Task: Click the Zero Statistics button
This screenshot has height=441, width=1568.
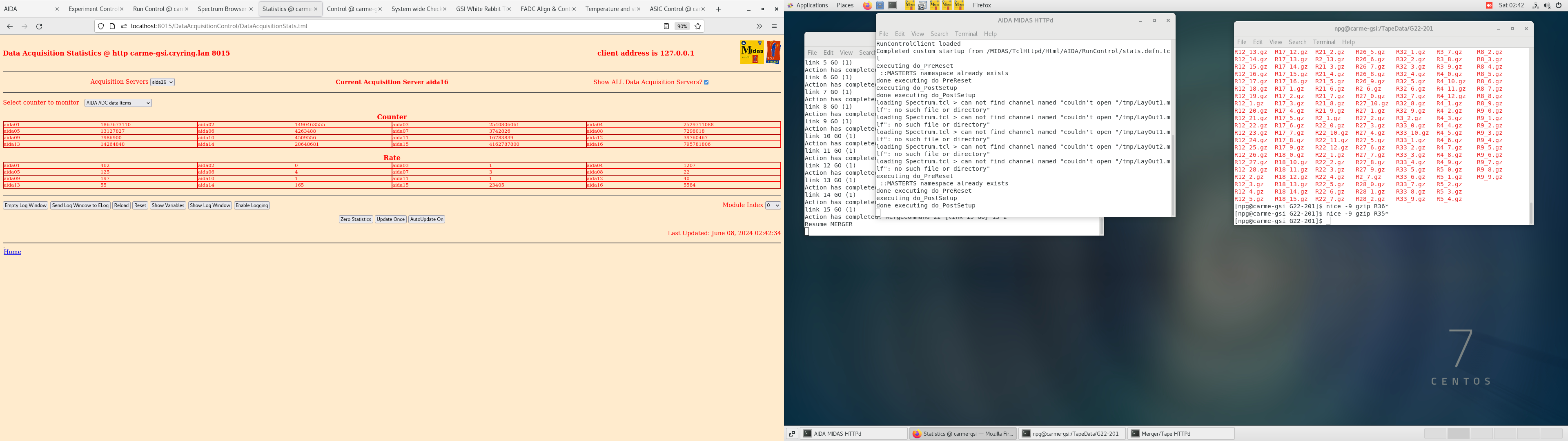Action: (356, 219)
